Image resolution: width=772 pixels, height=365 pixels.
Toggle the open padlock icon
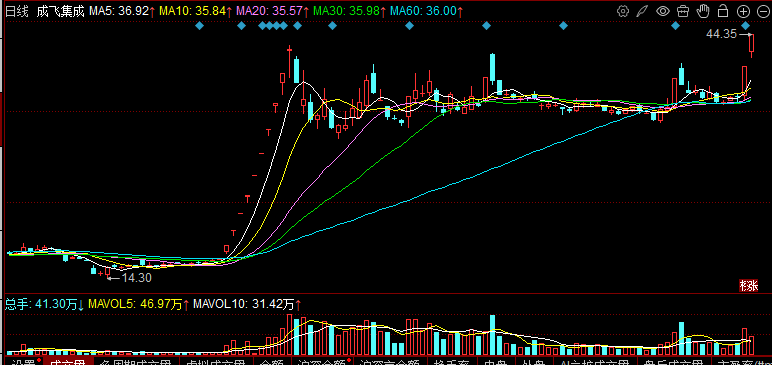click(x=723, y=10)
